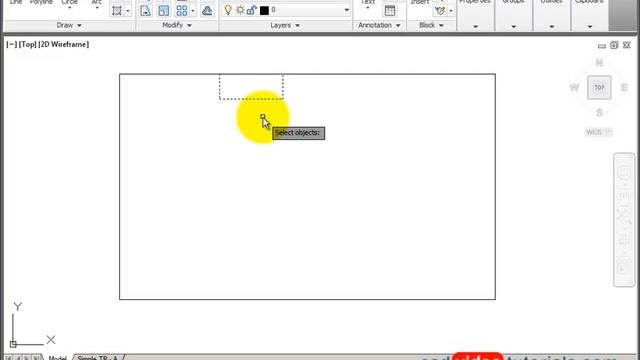The image size is (640, 360).
Task: Click E compass direction on ViewCube
Action: [x=624, y=88]
